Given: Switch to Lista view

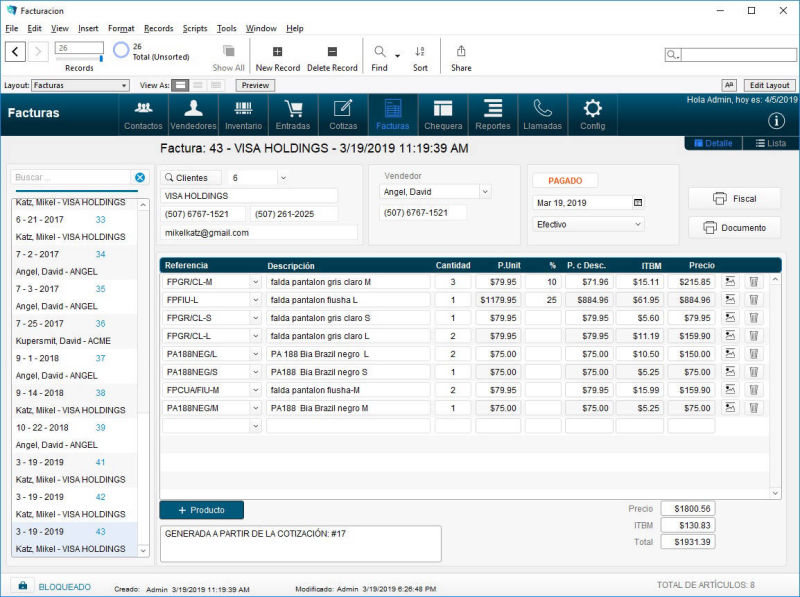Looking at the screenshot, I should point(770,143).
